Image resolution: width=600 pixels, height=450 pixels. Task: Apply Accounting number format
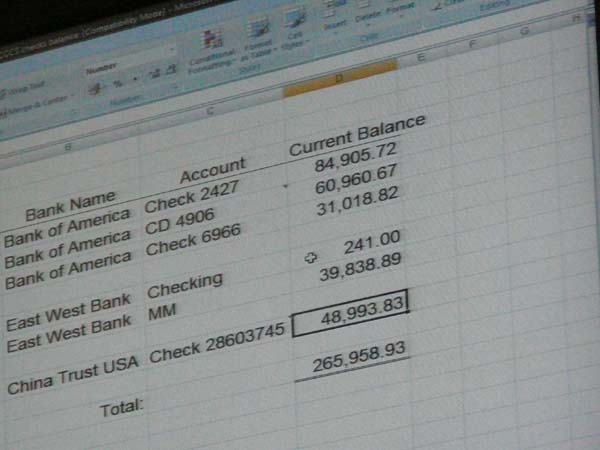[94, 90]
